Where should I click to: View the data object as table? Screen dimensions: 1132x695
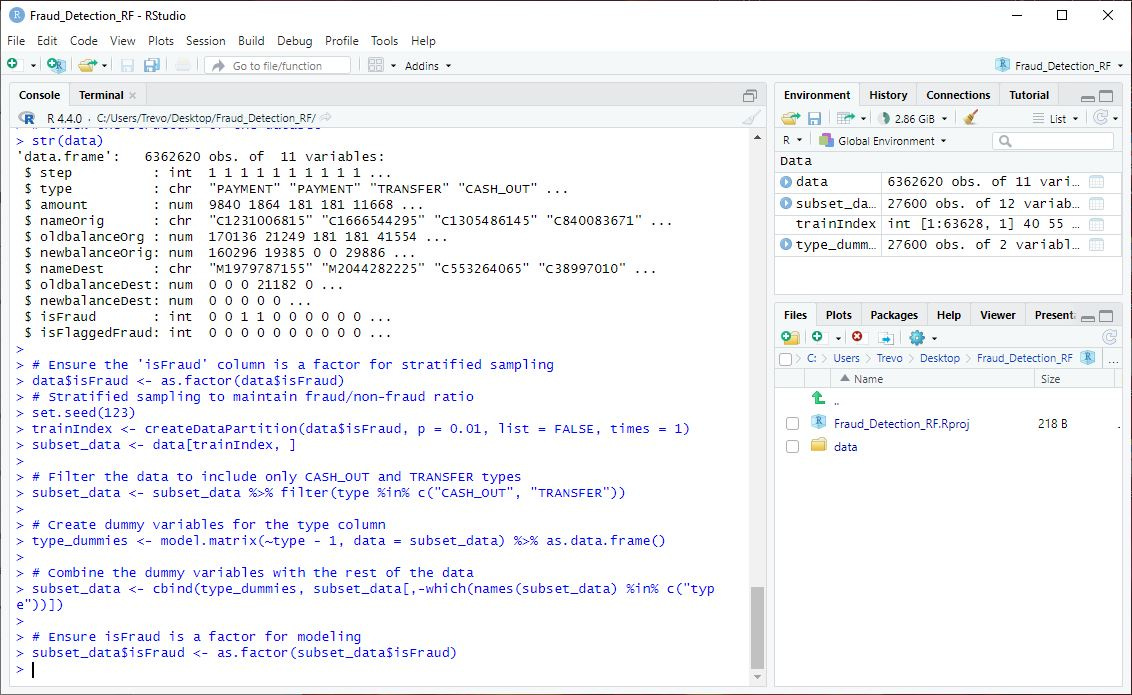1096,182
